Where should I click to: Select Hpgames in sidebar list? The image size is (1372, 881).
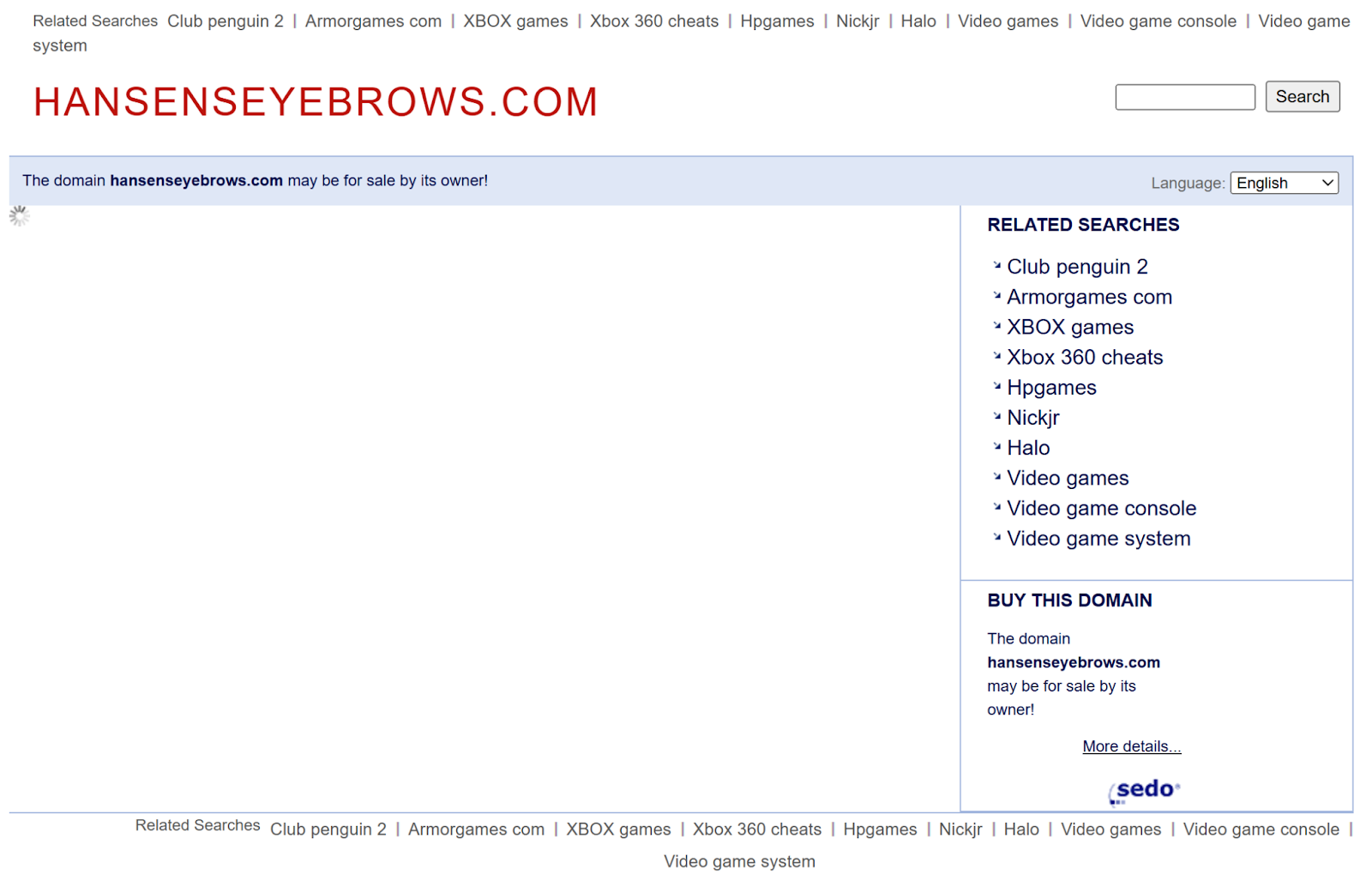pyautogui.click(x=1051, y=388)
